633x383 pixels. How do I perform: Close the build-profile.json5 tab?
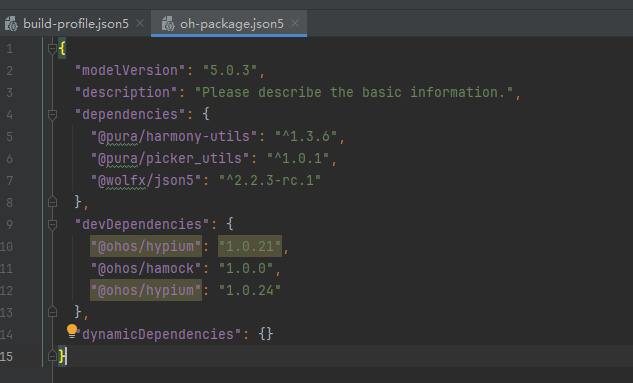[x=140, y=23]
